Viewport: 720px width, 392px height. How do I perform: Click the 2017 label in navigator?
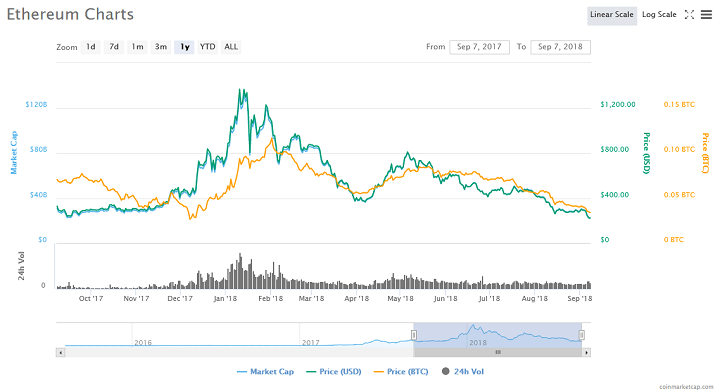click(x=310, y=342)
